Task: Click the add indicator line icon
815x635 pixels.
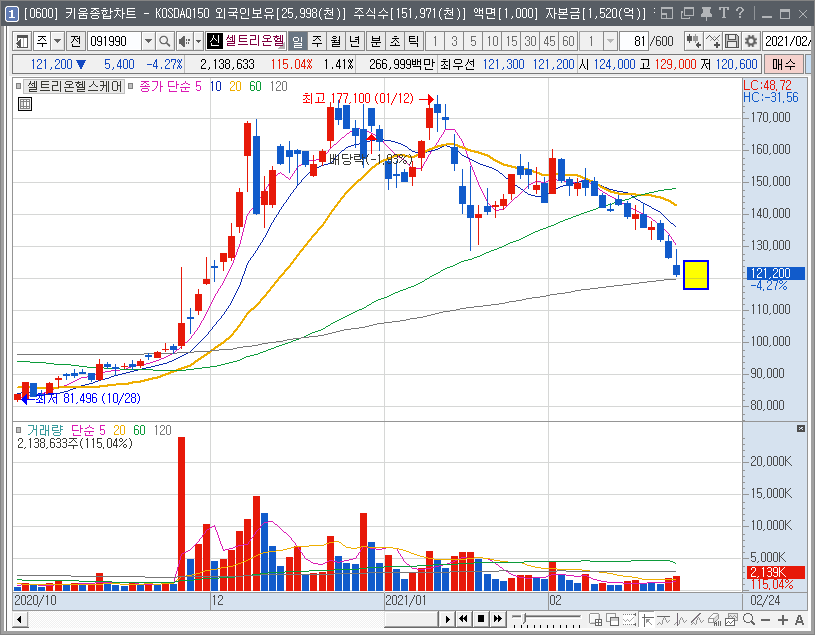Action: pos(713,41)
